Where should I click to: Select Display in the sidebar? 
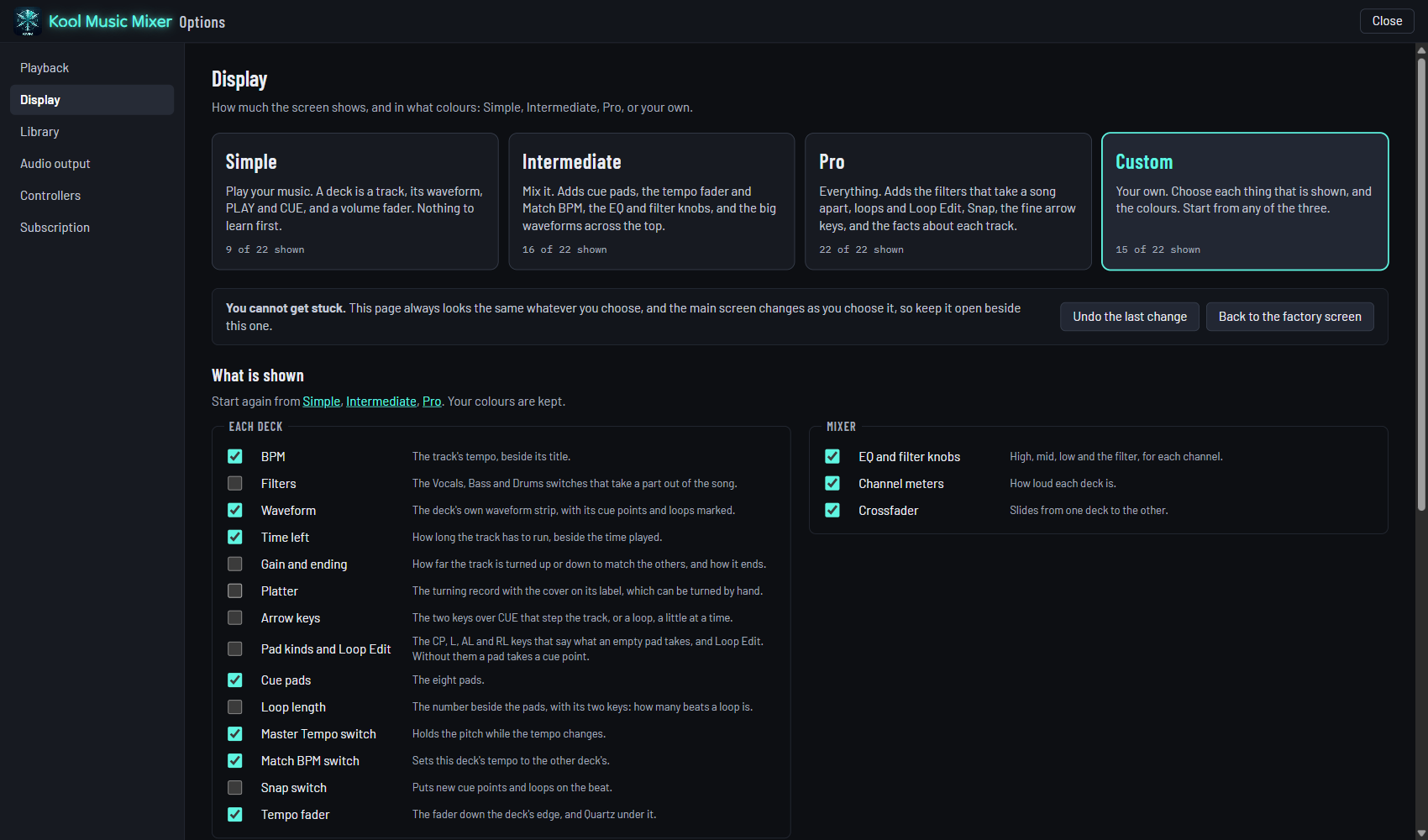coord(92,100)
